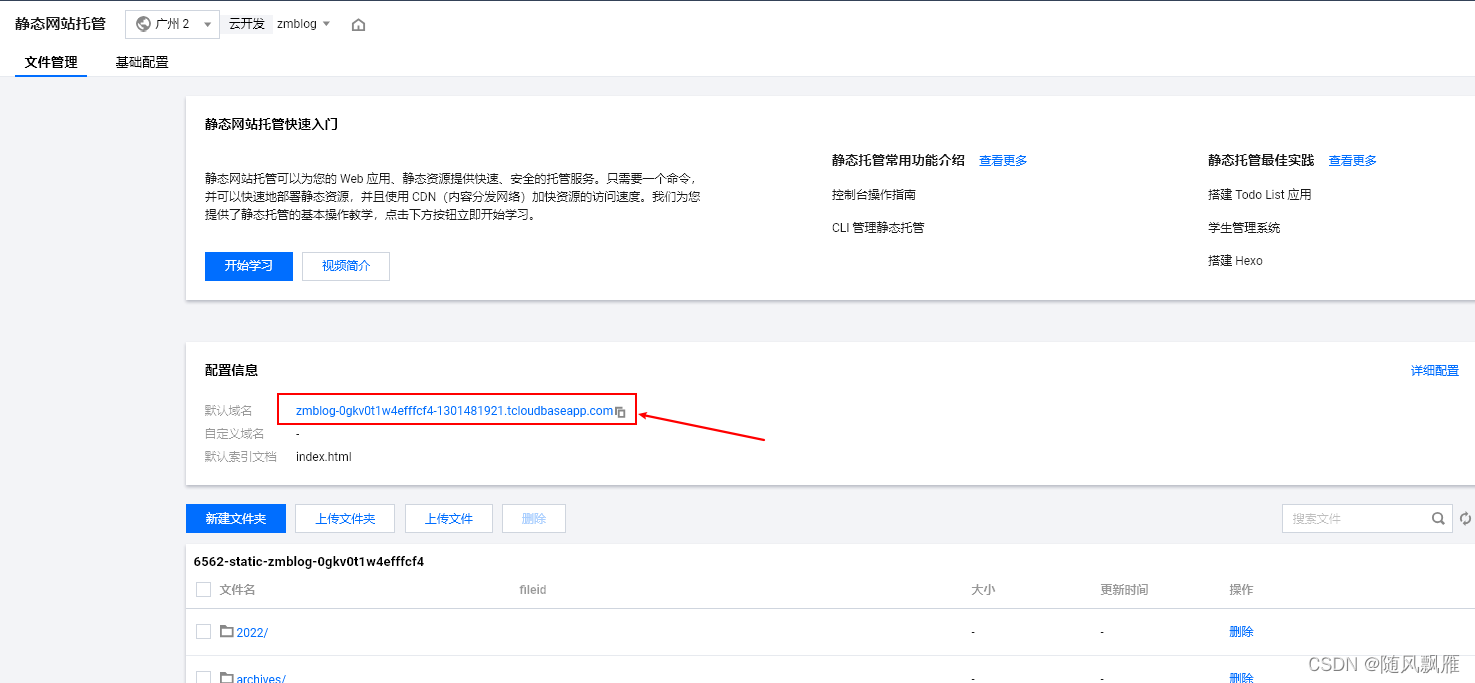
Task: Click the home icon beside zmblog
Action: tap(358, 24)
